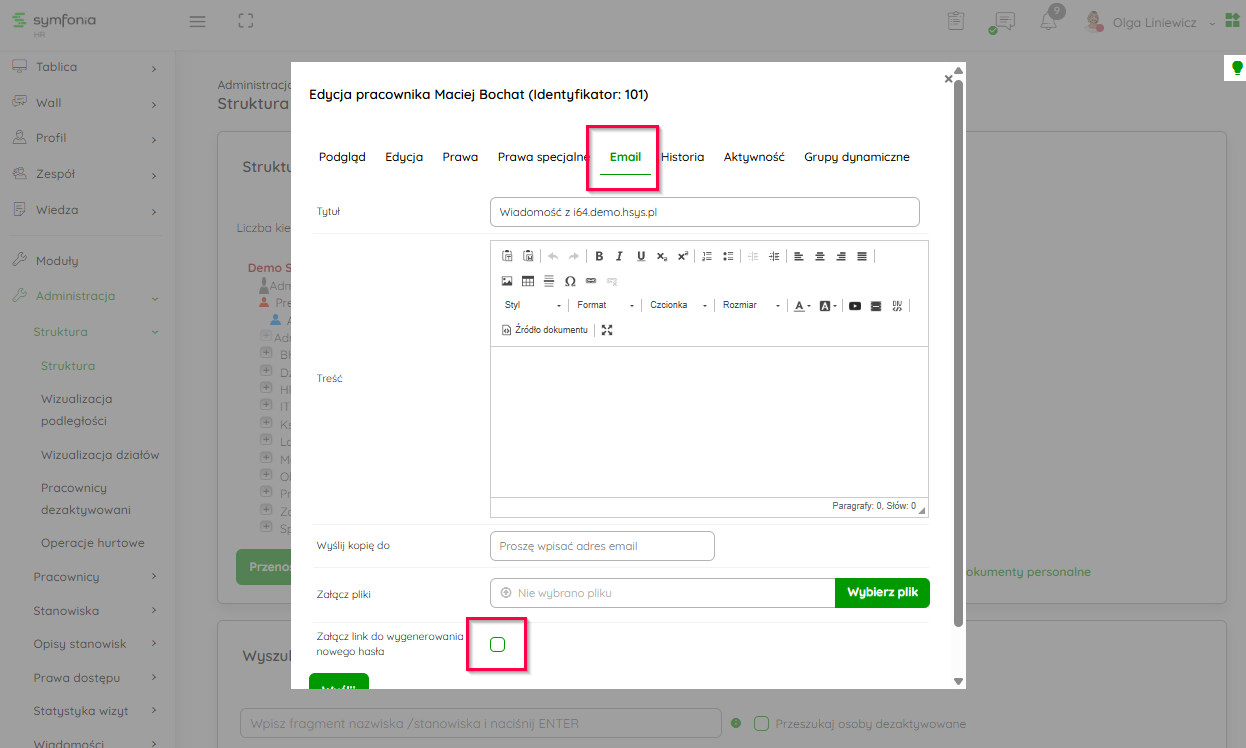Image resolution: width=1246 pixels, height=748 pixels.
Task: Apply italic formatting in the editor
Action: tap(620, 256)
